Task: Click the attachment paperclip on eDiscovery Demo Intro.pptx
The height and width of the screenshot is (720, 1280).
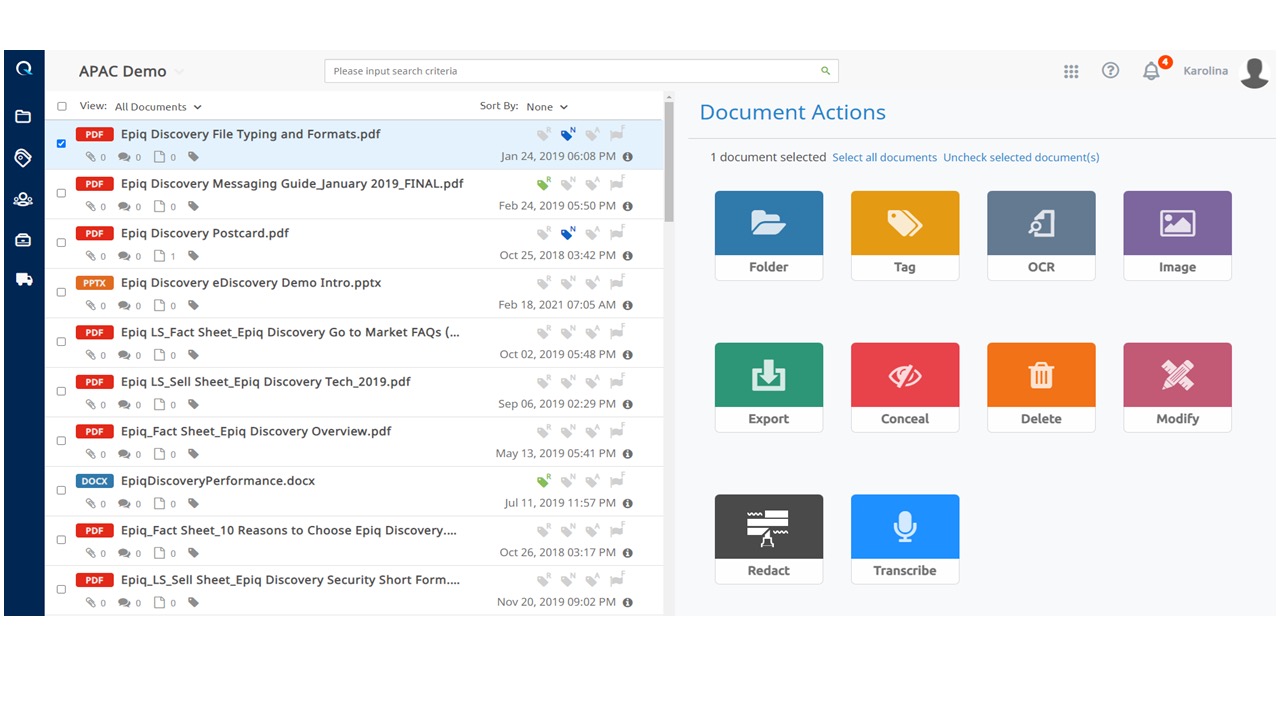Action: tap(91, 306)
